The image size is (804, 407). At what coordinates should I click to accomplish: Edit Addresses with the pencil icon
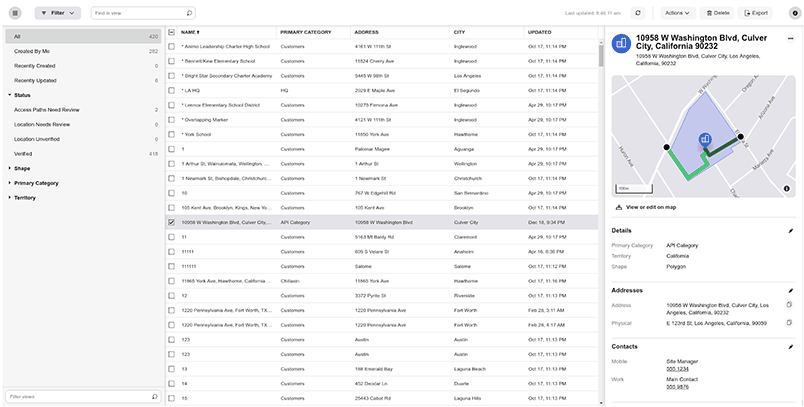click(791, 291)
